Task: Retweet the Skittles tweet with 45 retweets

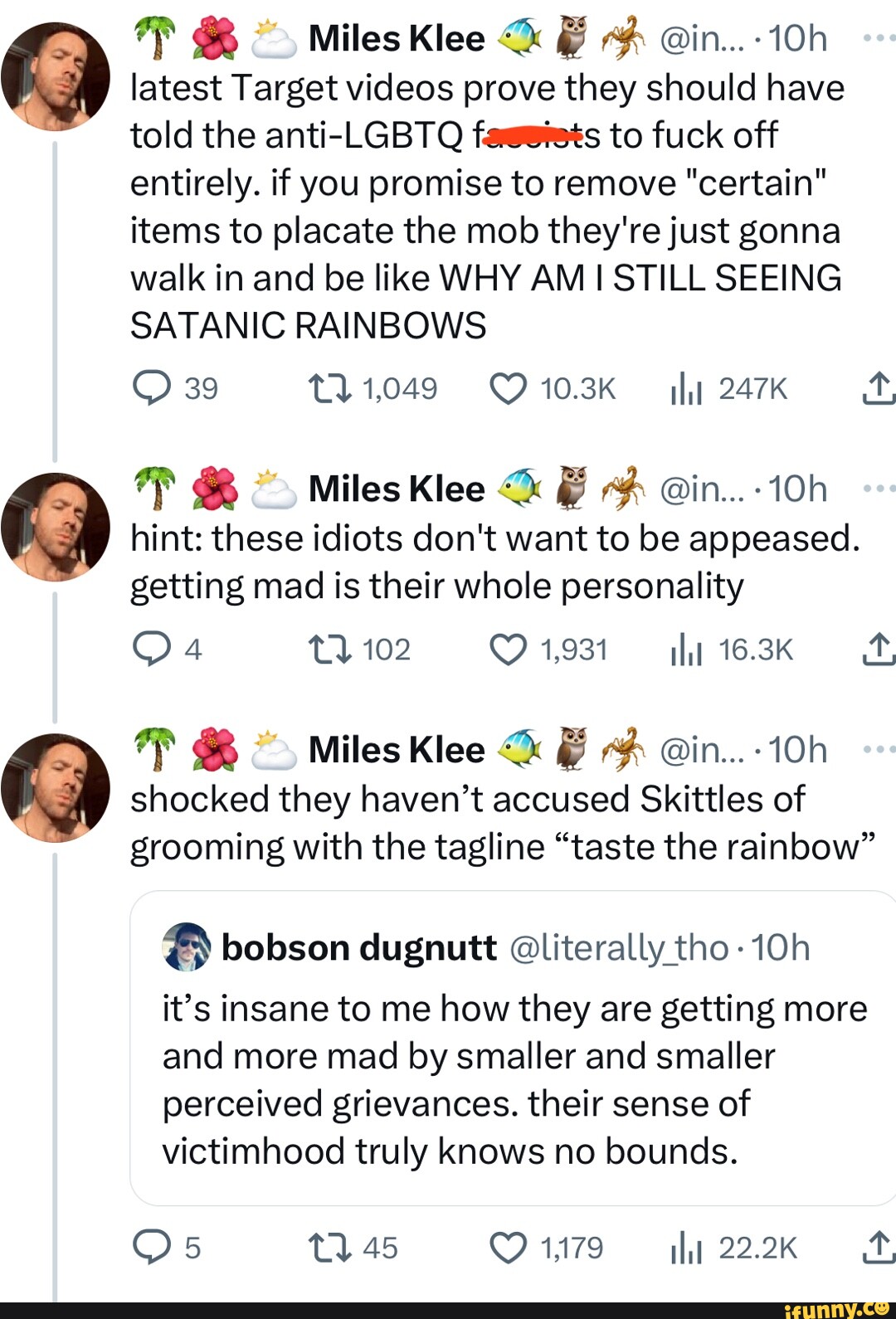Action: pos(329,1248)
